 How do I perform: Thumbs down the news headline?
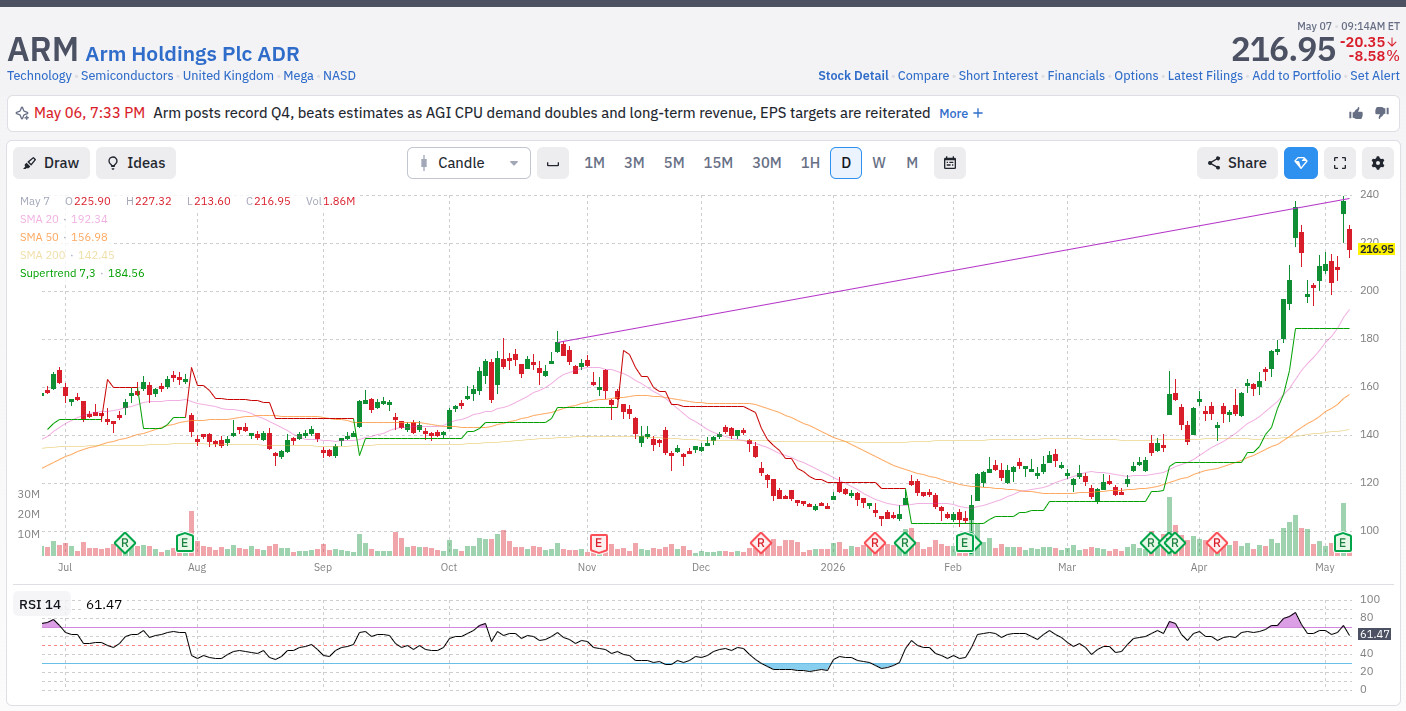[1382, 113]
